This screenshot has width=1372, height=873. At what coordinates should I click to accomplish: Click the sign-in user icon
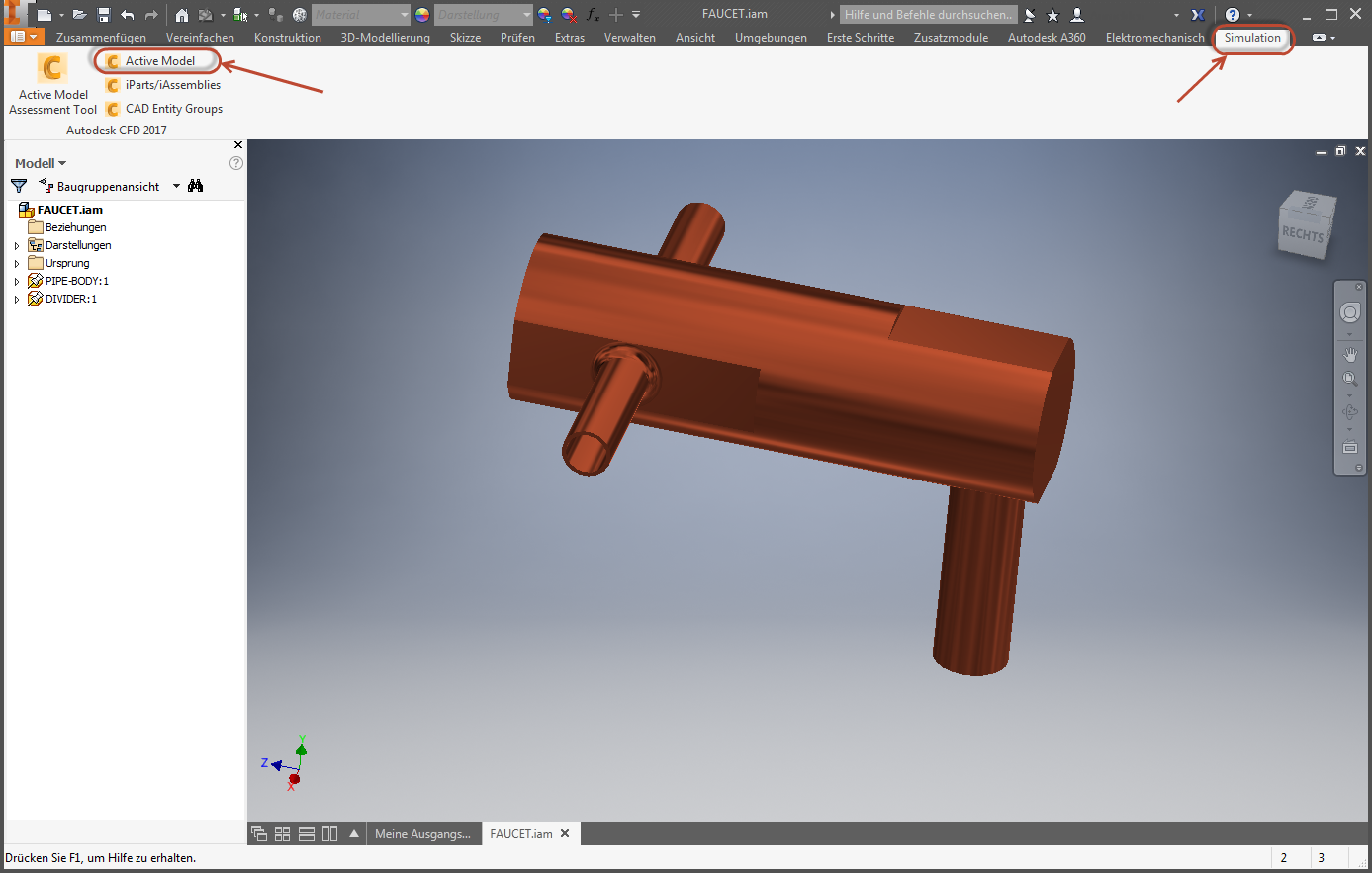(1077, 15)
